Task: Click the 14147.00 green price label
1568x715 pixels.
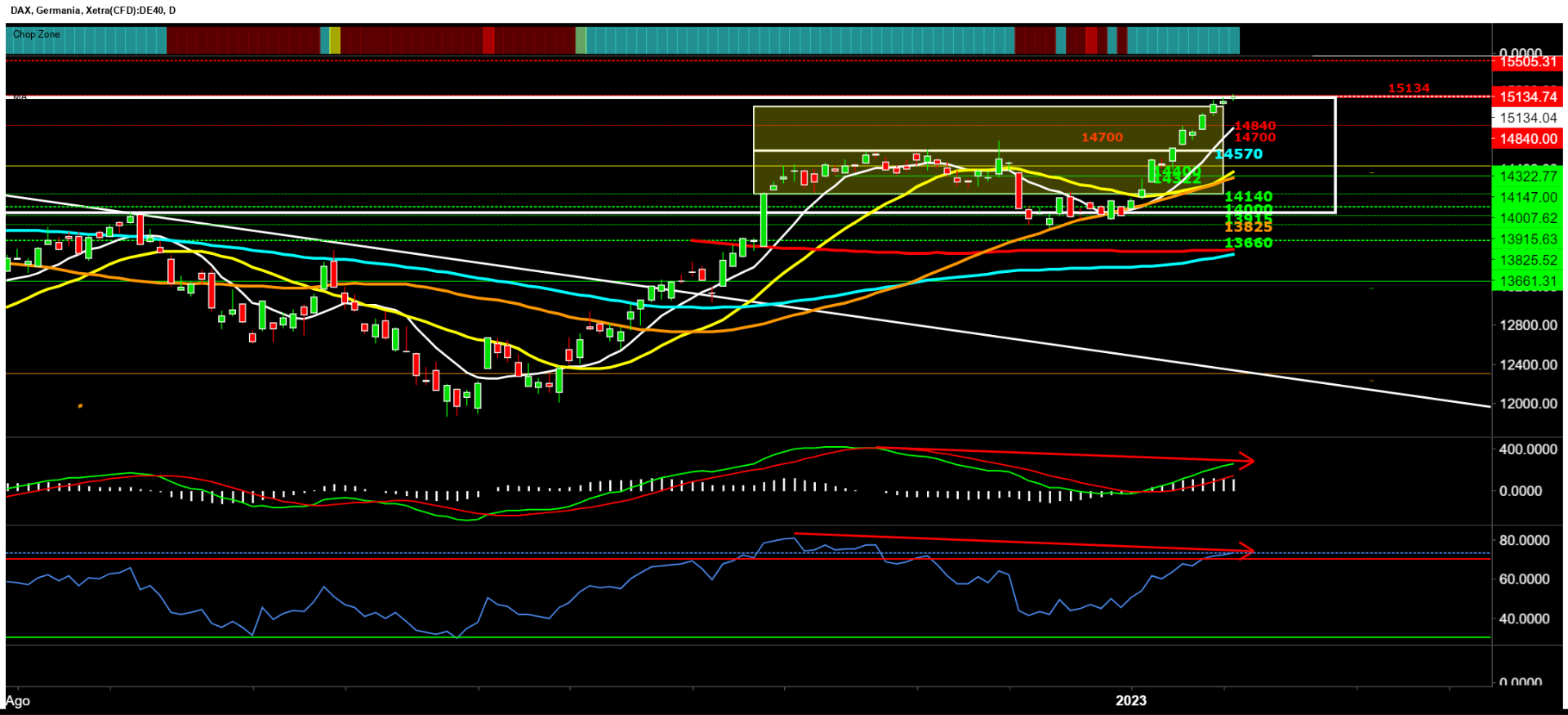Action: 1527,198
